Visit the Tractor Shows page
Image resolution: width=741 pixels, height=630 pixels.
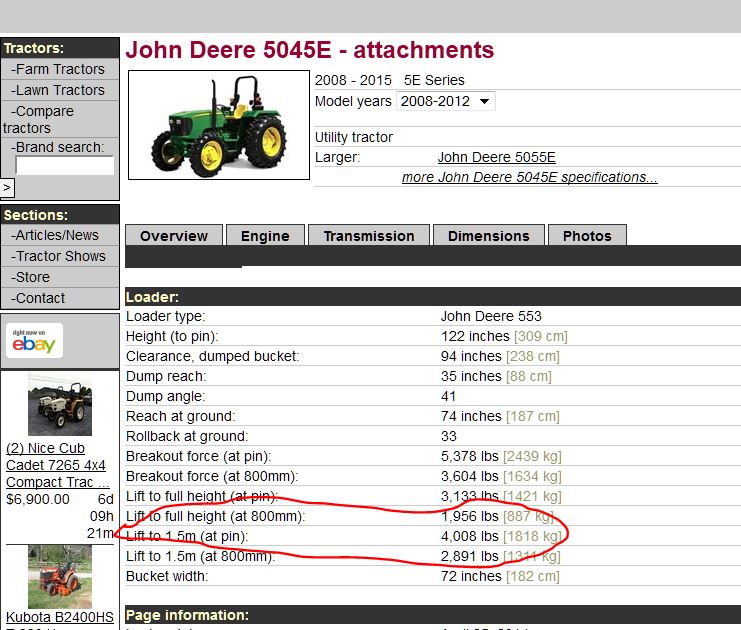(x=58, y=256)
